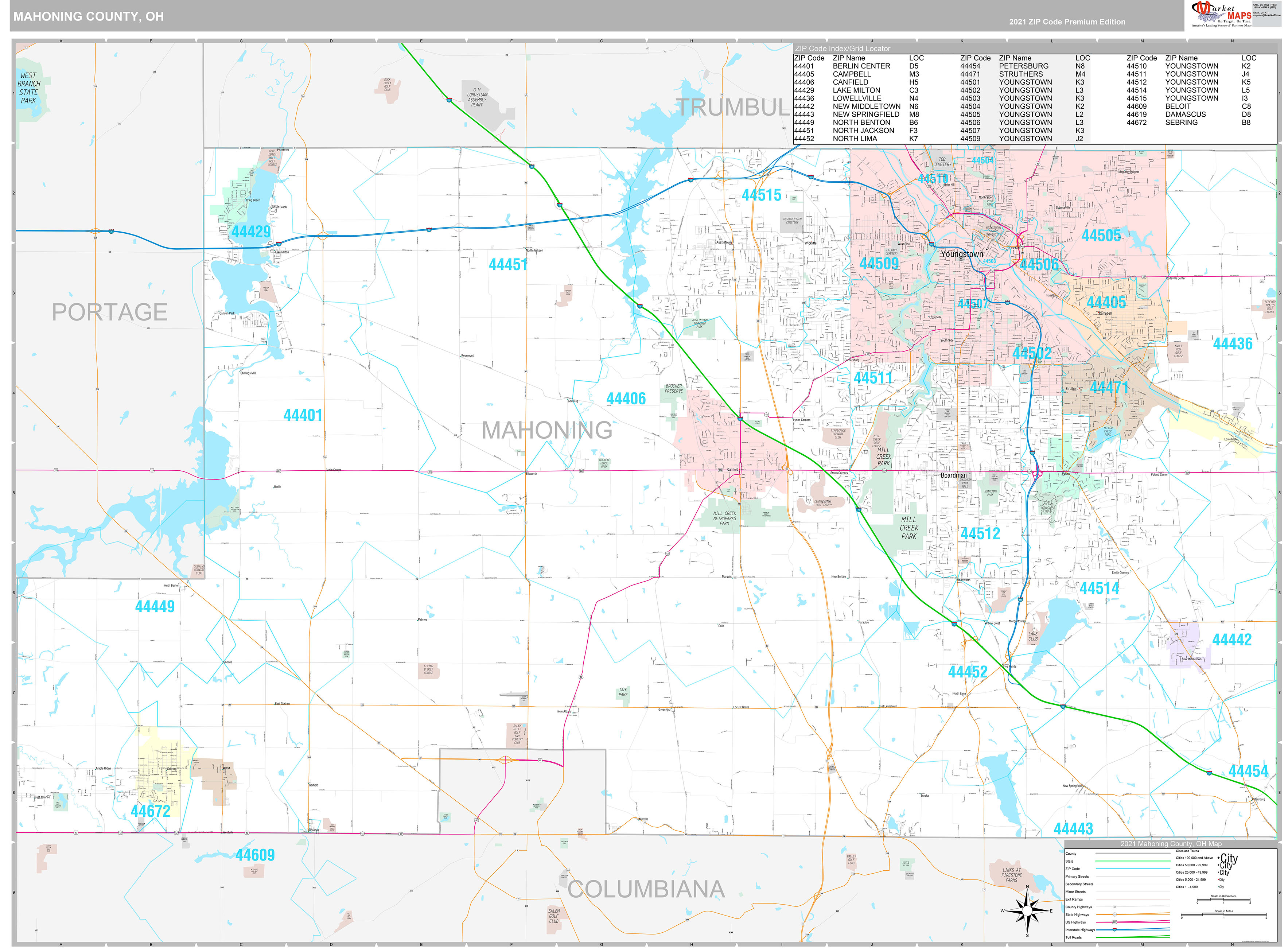Click the 44449 ZIP label on the map

click(x=155, y=607)
